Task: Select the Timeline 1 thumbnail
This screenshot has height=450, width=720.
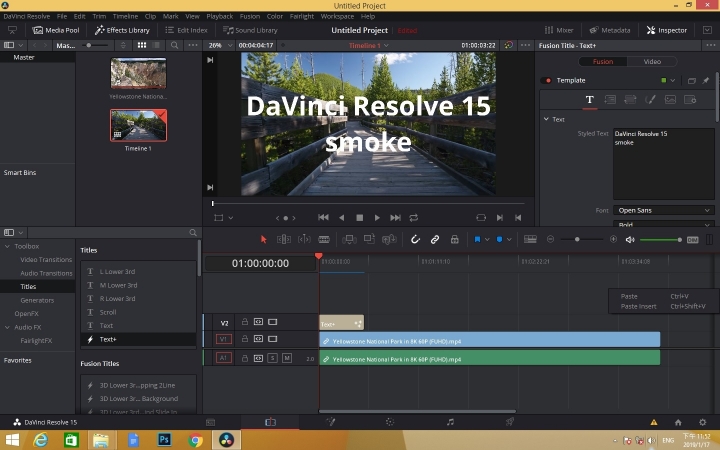Action: [x=138, y=125]
